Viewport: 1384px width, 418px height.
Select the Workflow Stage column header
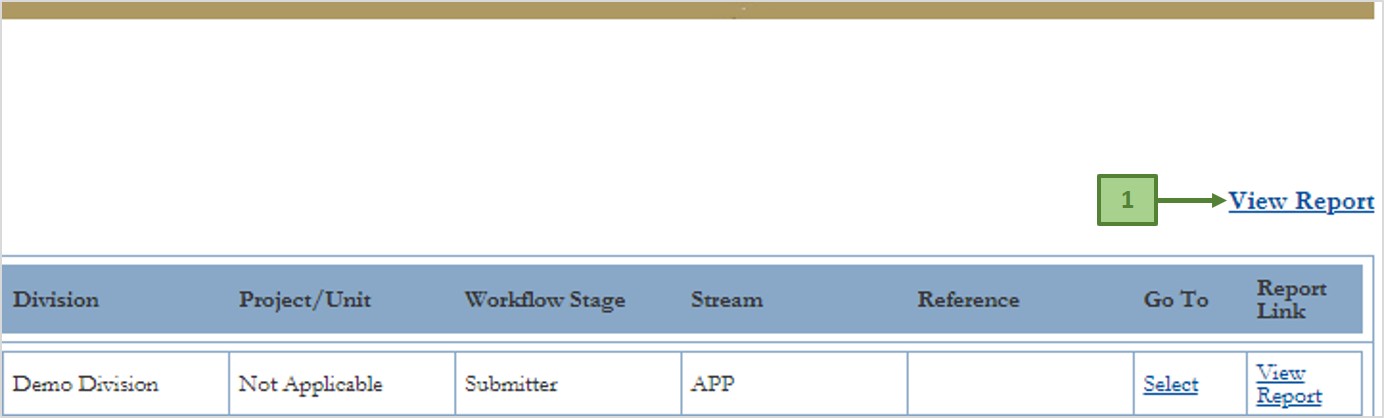pos(544,300)
